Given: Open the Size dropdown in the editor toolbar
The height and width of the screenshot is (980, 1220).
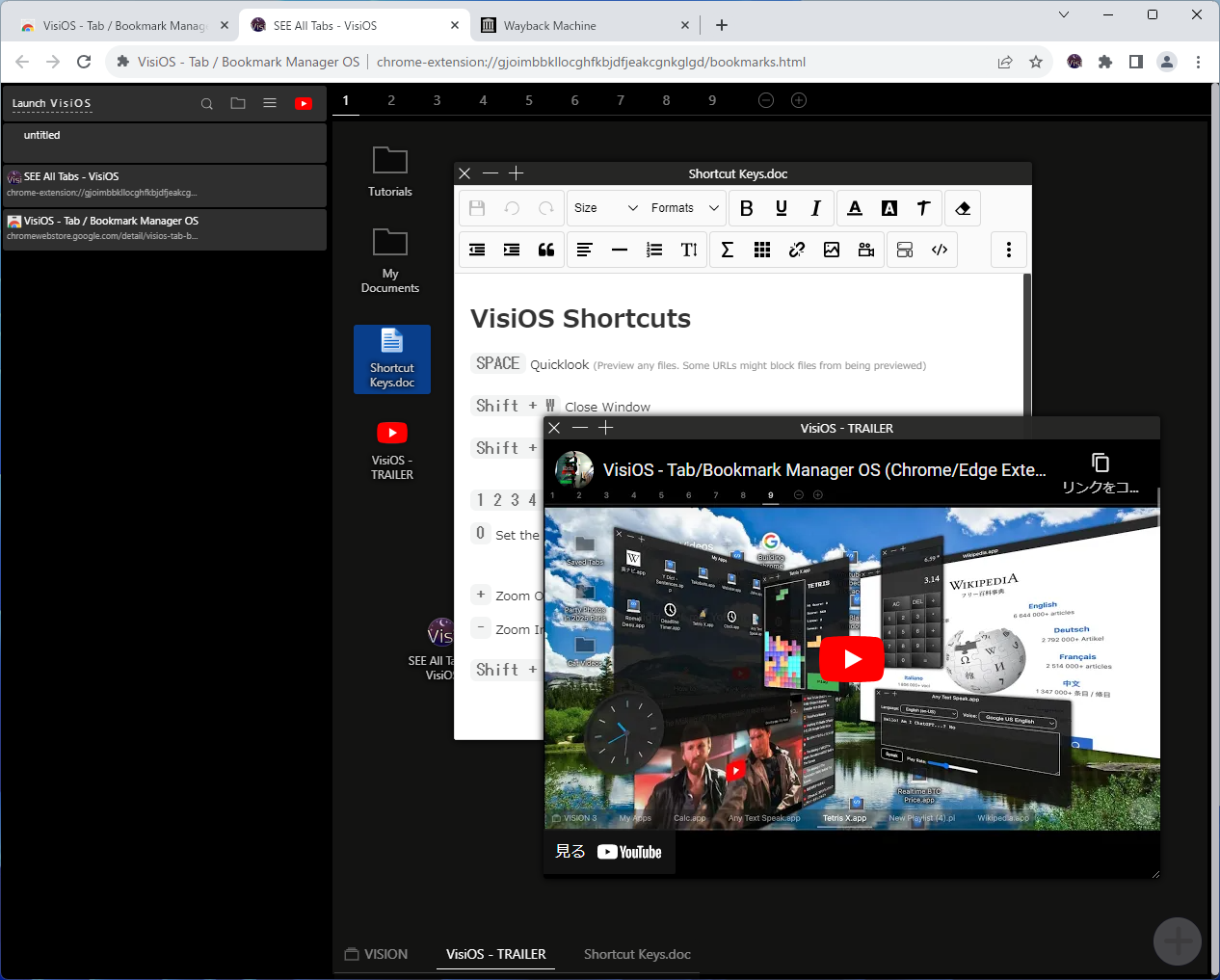Looking at the screenshot, I should click(x=605, y=208).
